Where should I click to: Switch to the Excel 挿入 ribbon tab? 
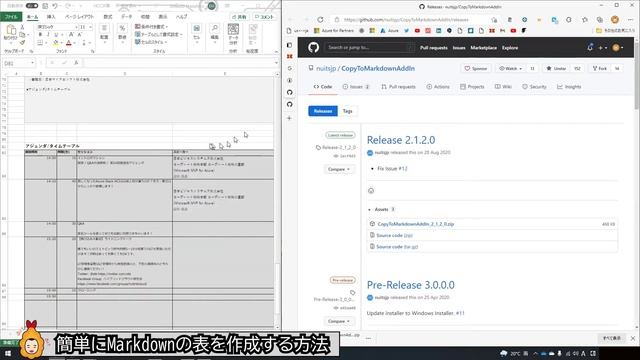pos(51,17)
